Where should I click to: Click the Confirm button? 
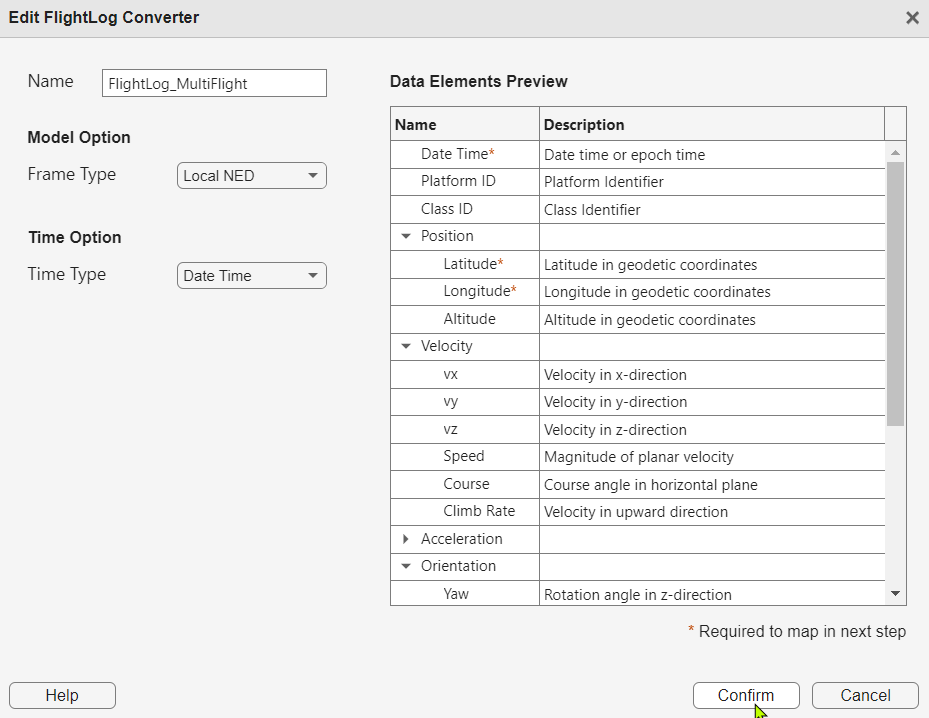click(745, 696)
